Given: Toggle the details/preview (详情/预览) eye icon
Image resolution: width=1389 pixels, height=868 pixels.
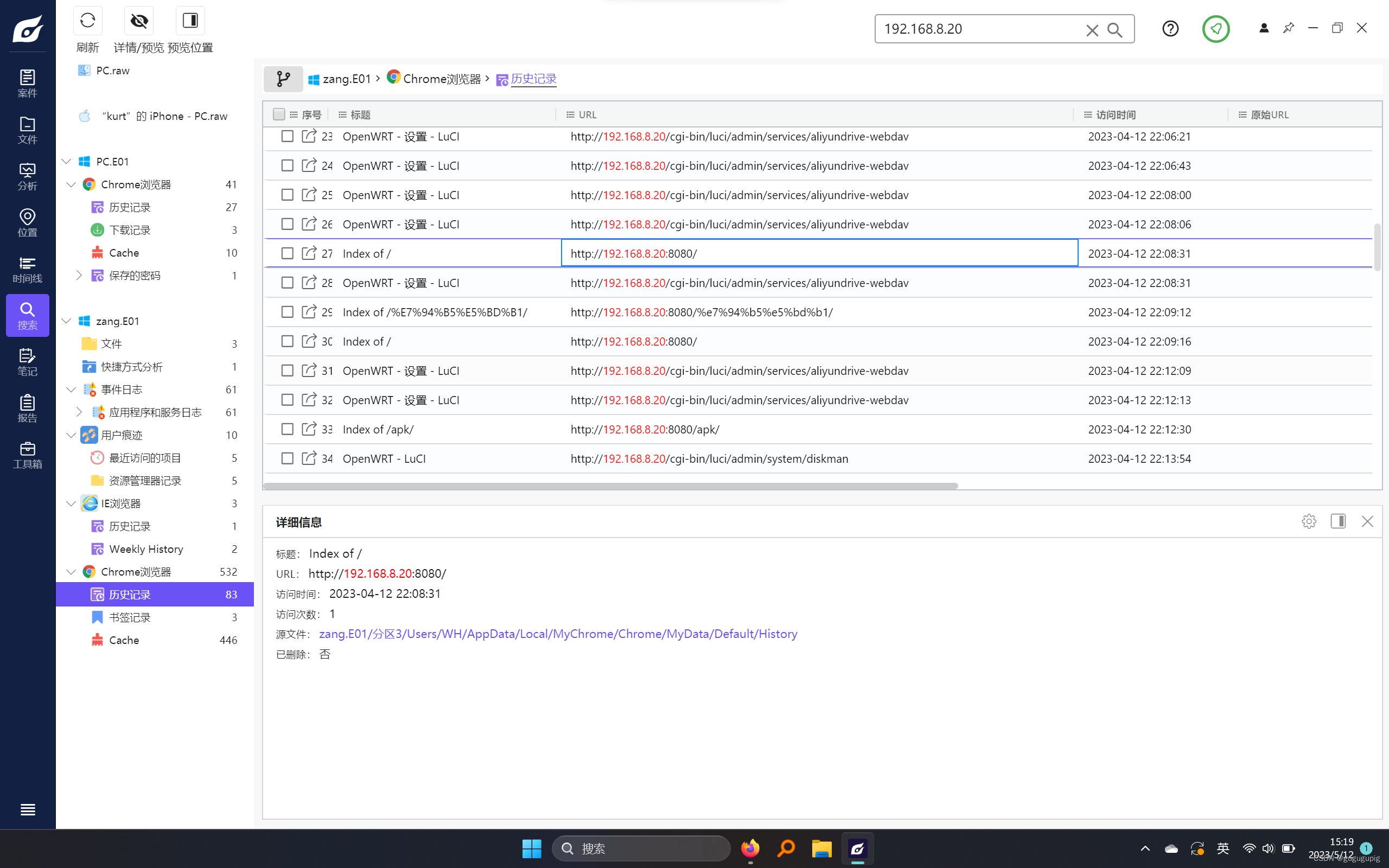Looking at the screenshot, I should pyautogui.click(x=139, y=21).
